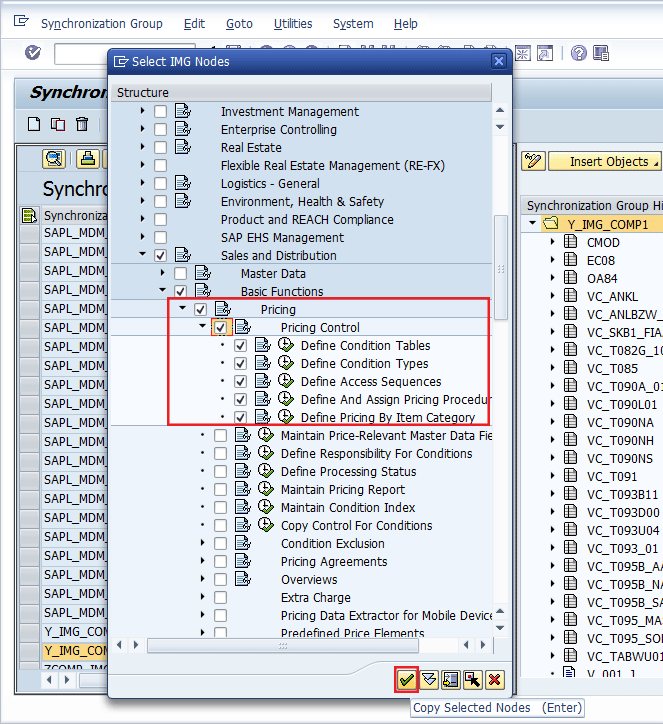This screenshot has height=724, width=663.
Task: Click the red X cancel button in dialog
Action: (x=494, y=680)
